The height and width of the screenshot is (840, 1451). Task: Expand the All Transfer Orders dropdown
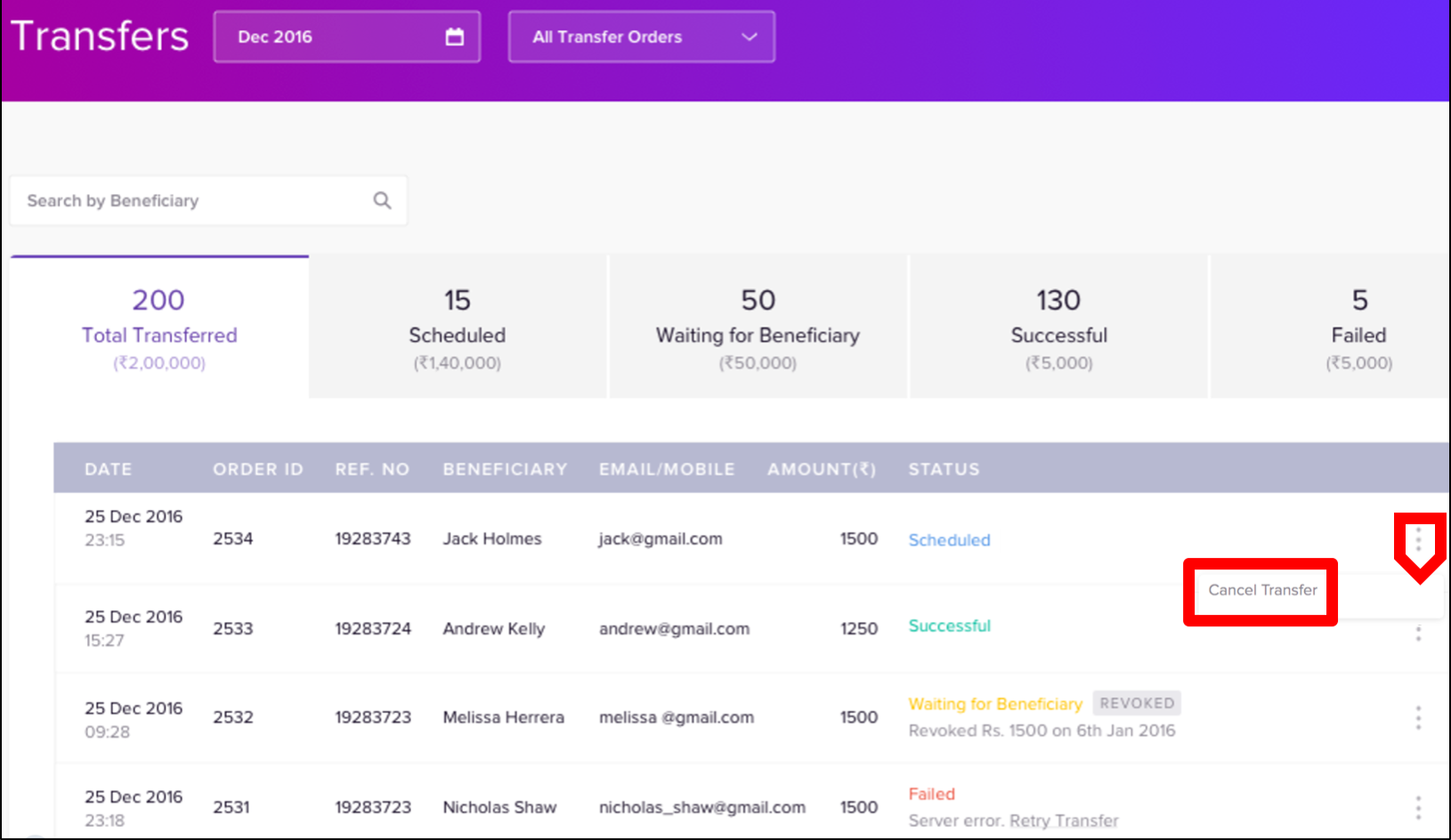[641, 36]
